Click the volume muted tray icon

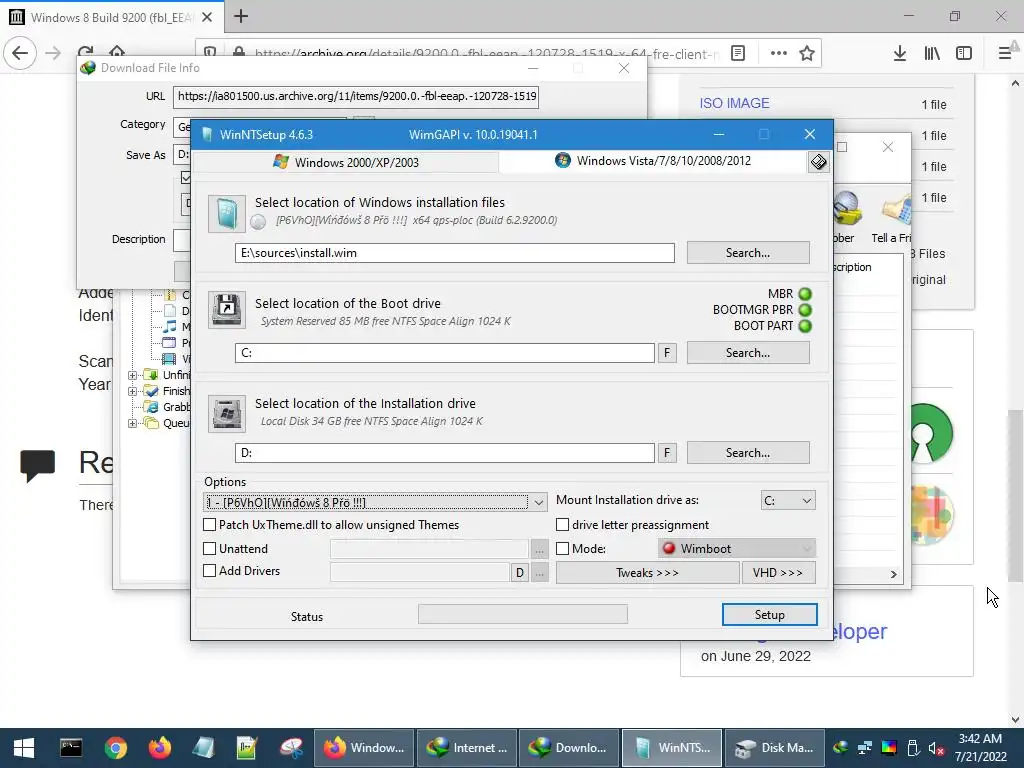point(935,748)
